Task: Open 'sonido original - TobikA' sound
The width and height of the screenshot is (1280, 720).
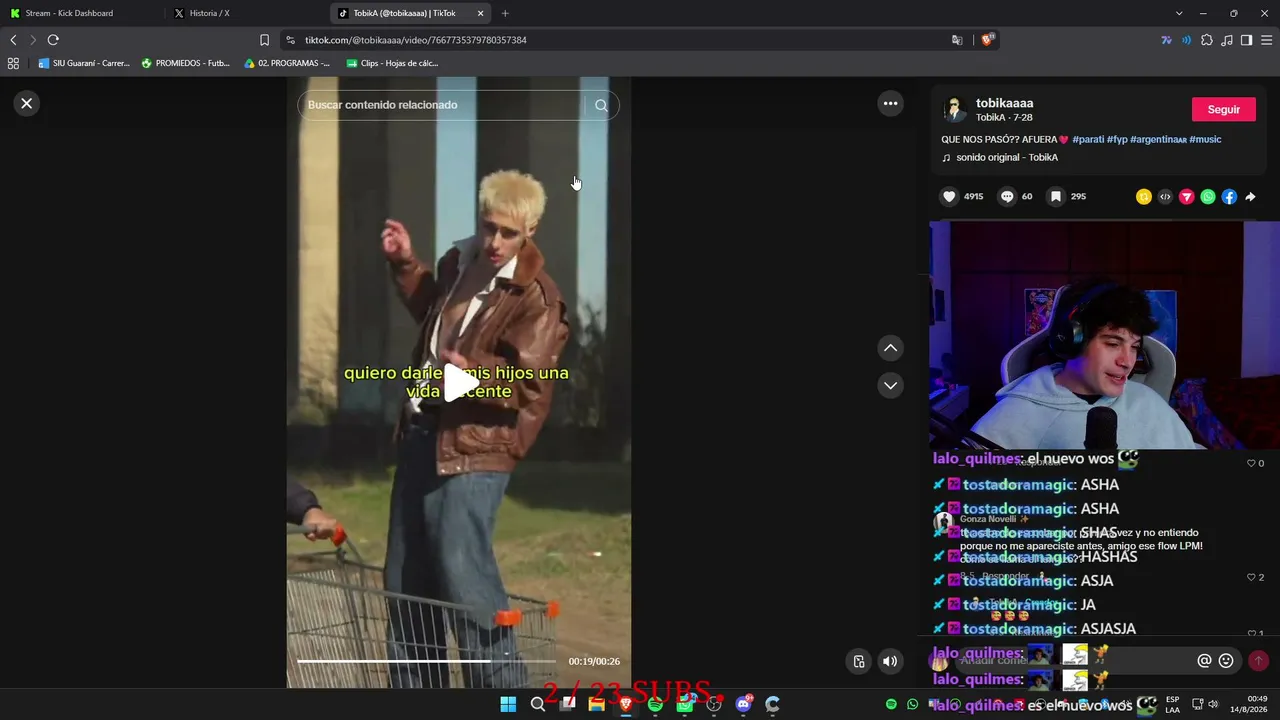Action: 1006,157
